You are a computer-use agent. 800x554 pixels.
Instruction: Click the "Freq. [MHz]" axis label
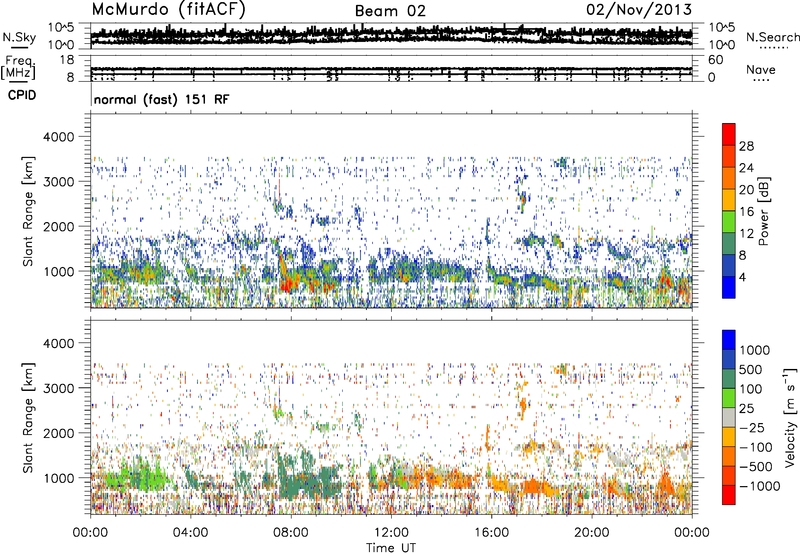tap(19, 67)
